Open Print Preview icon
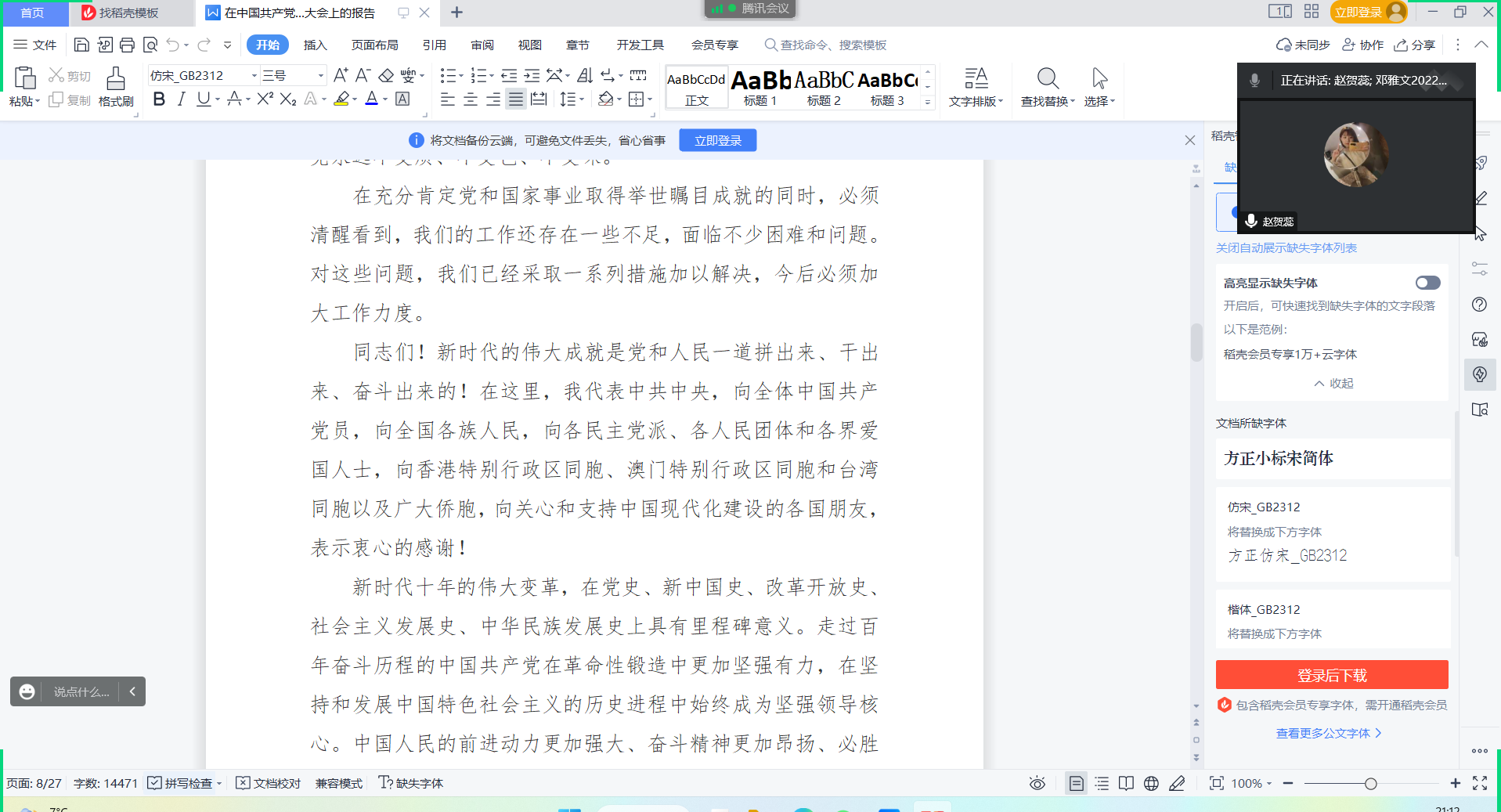The image size is (1501, 812). coord(150,45)
